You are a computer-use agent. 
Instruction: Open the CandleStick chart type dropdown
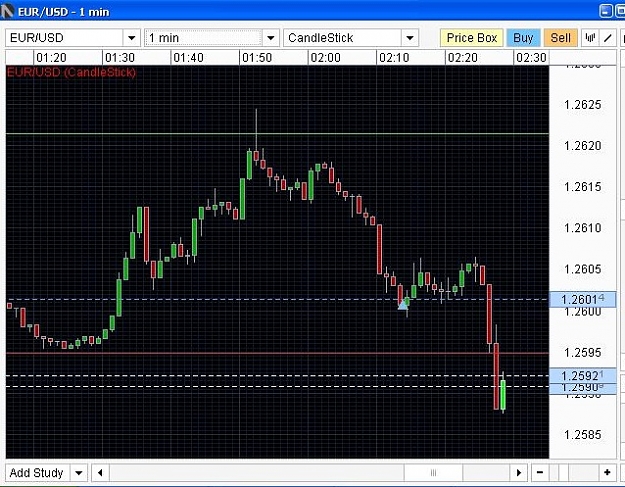(409, 38)
